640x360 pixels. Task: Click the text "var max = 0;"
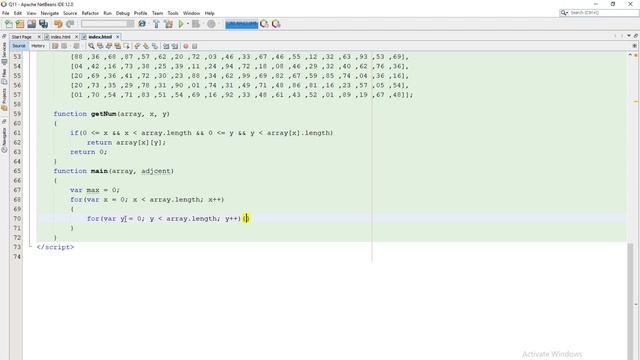[x=95, y=190]
